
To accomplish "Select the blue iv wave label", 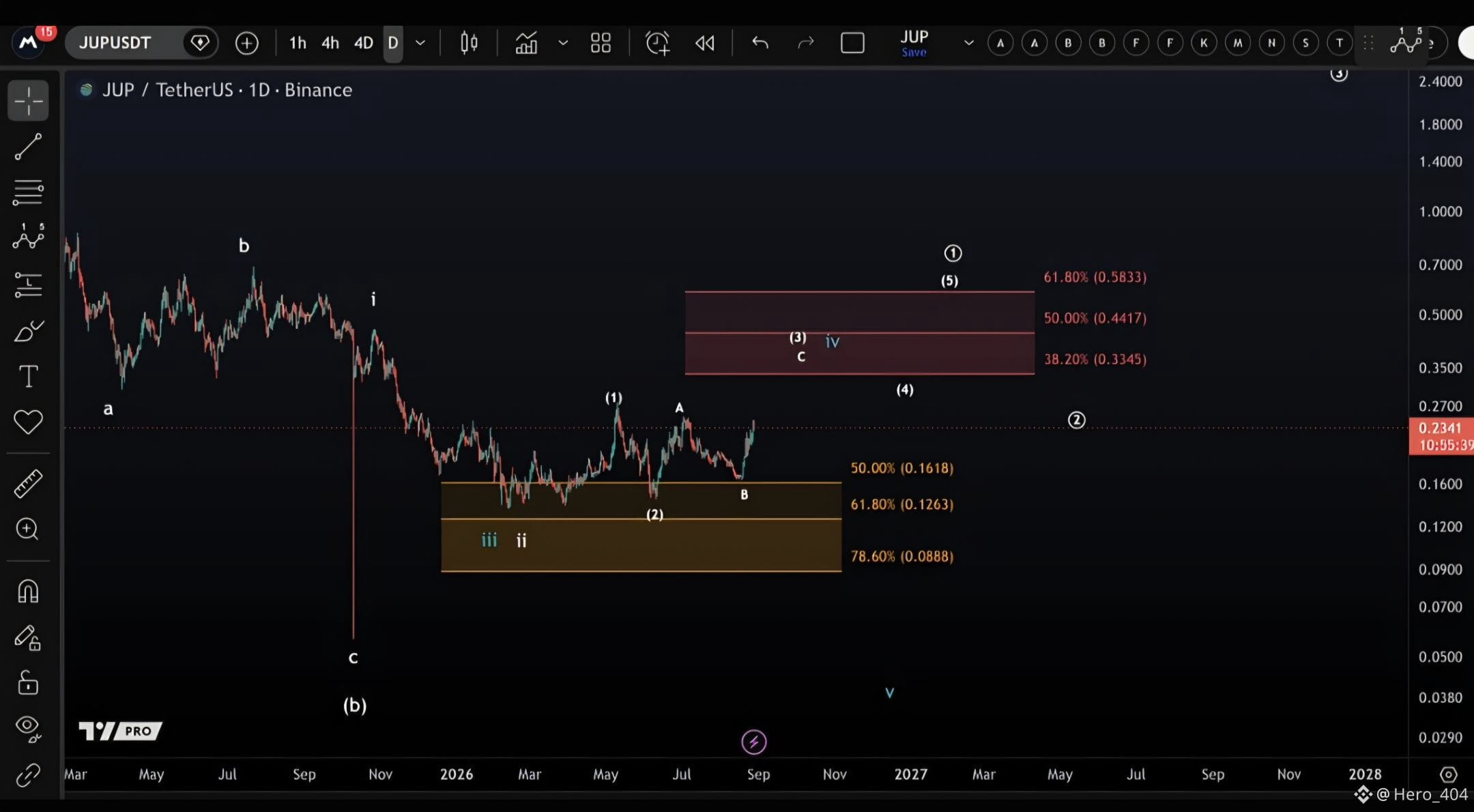I will click(833, 341).
